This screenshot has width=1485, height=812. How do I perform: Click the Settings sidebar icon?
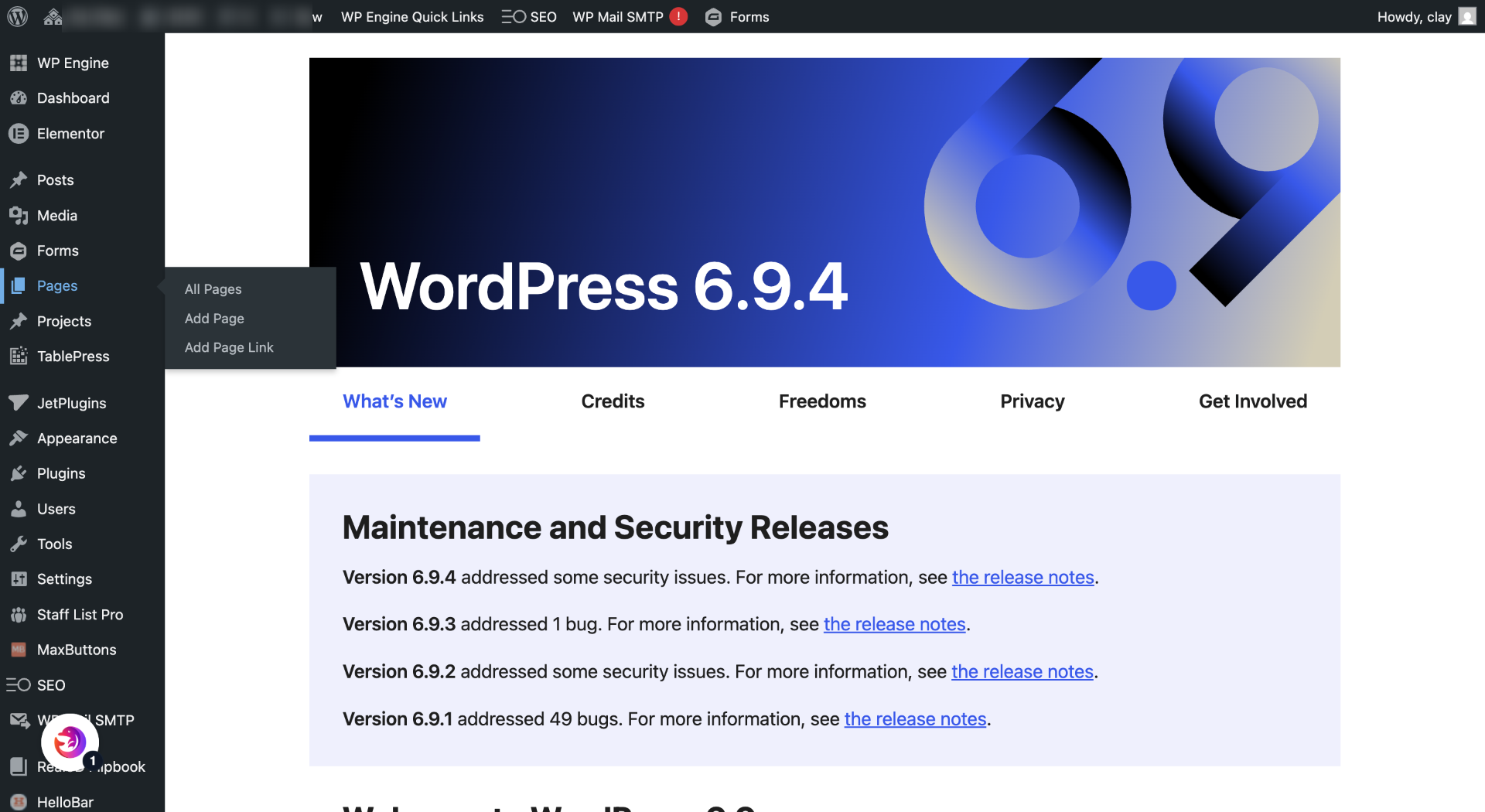point(19,579)
